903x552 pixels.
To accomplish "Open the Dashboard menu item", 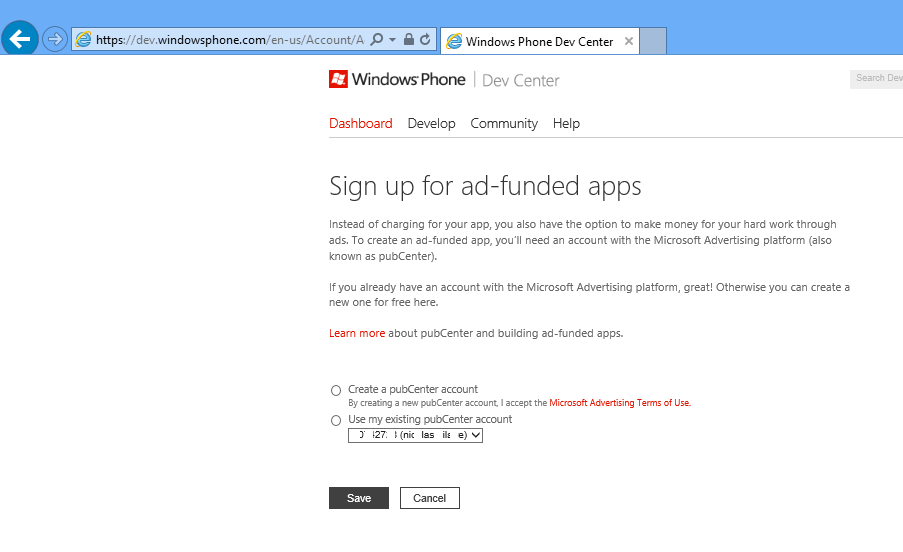I will [x=360, y=124].
